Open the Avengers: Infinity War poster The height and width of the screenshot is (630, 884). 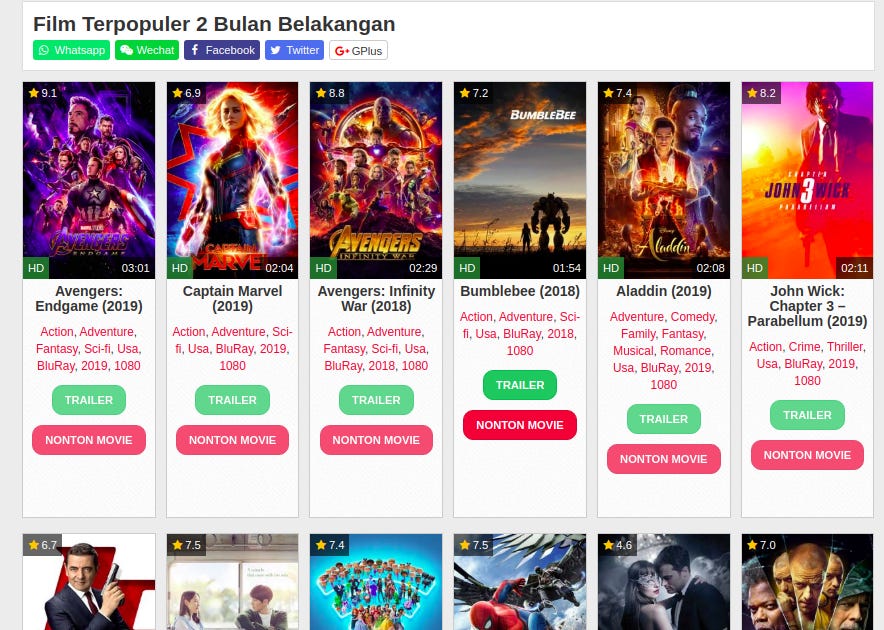coord(376,180)
